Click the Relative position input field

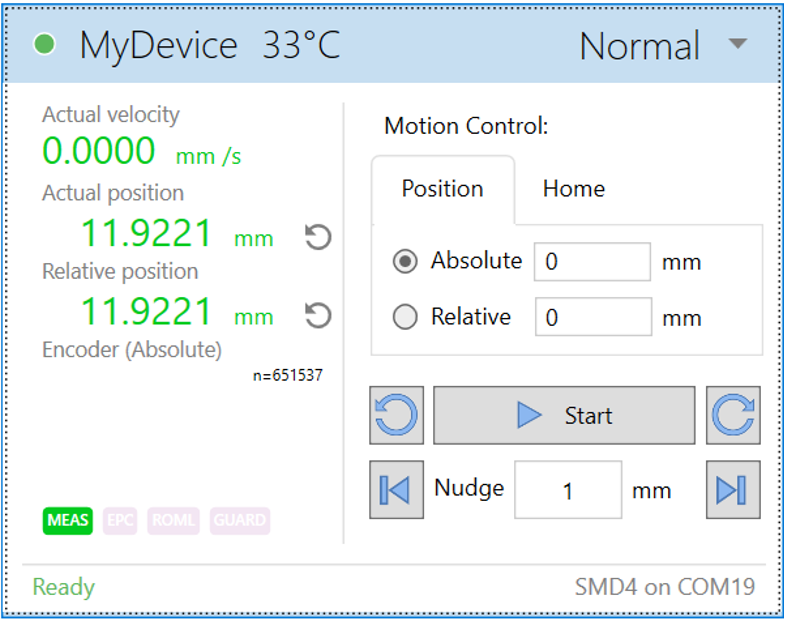click(592, 319)
